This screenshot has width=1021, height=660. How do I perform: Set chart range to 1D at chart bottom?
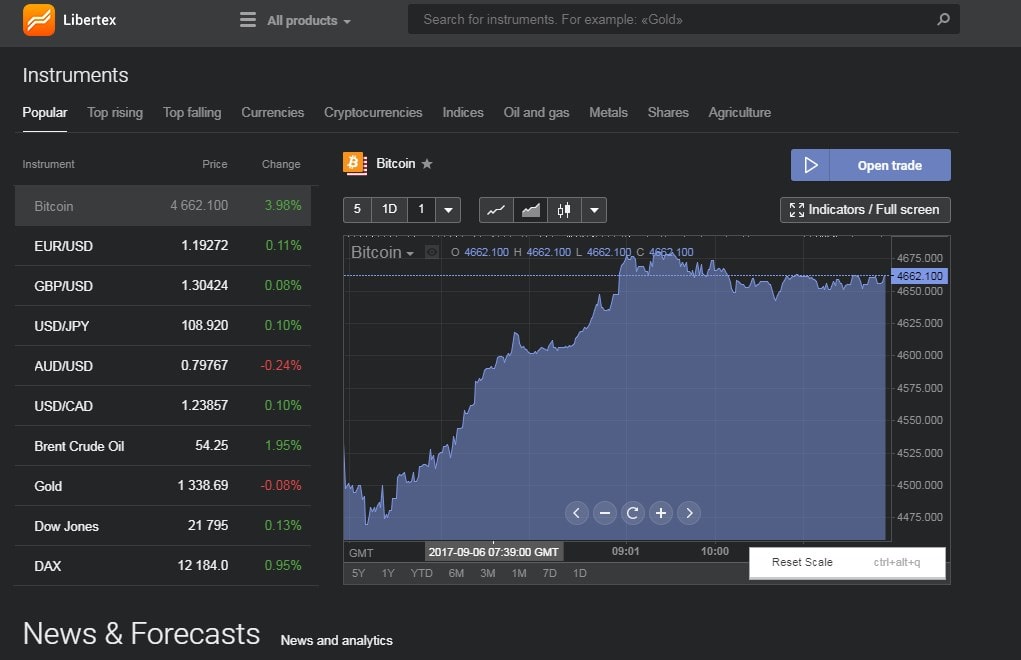580,573
